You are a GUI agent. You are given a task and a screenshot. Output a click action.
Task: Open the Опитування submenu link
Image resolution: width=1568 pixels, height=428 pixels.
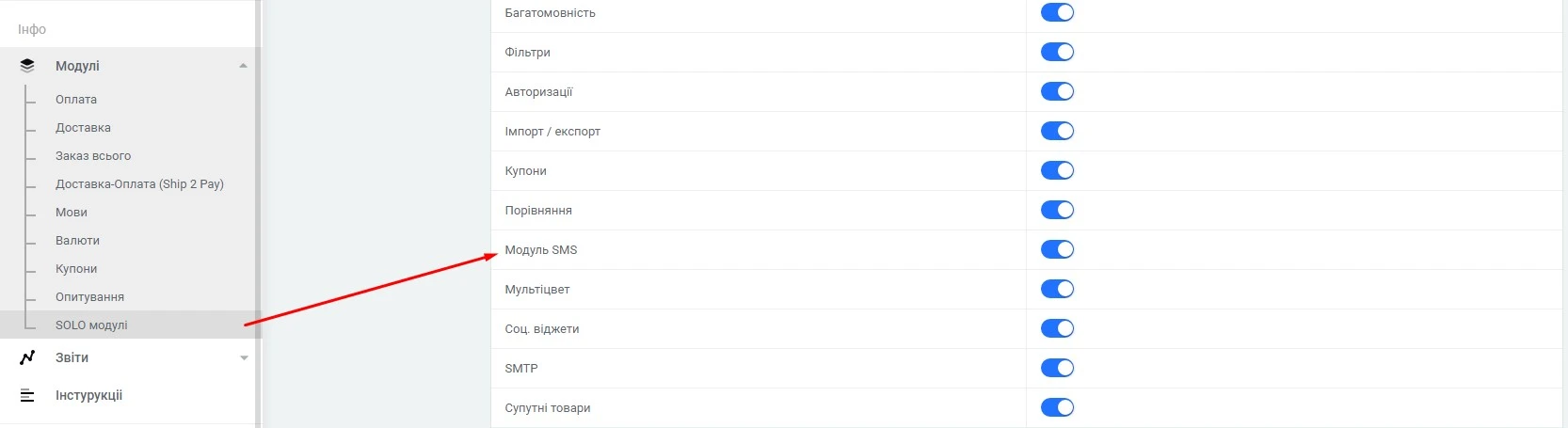pos(89,297)
